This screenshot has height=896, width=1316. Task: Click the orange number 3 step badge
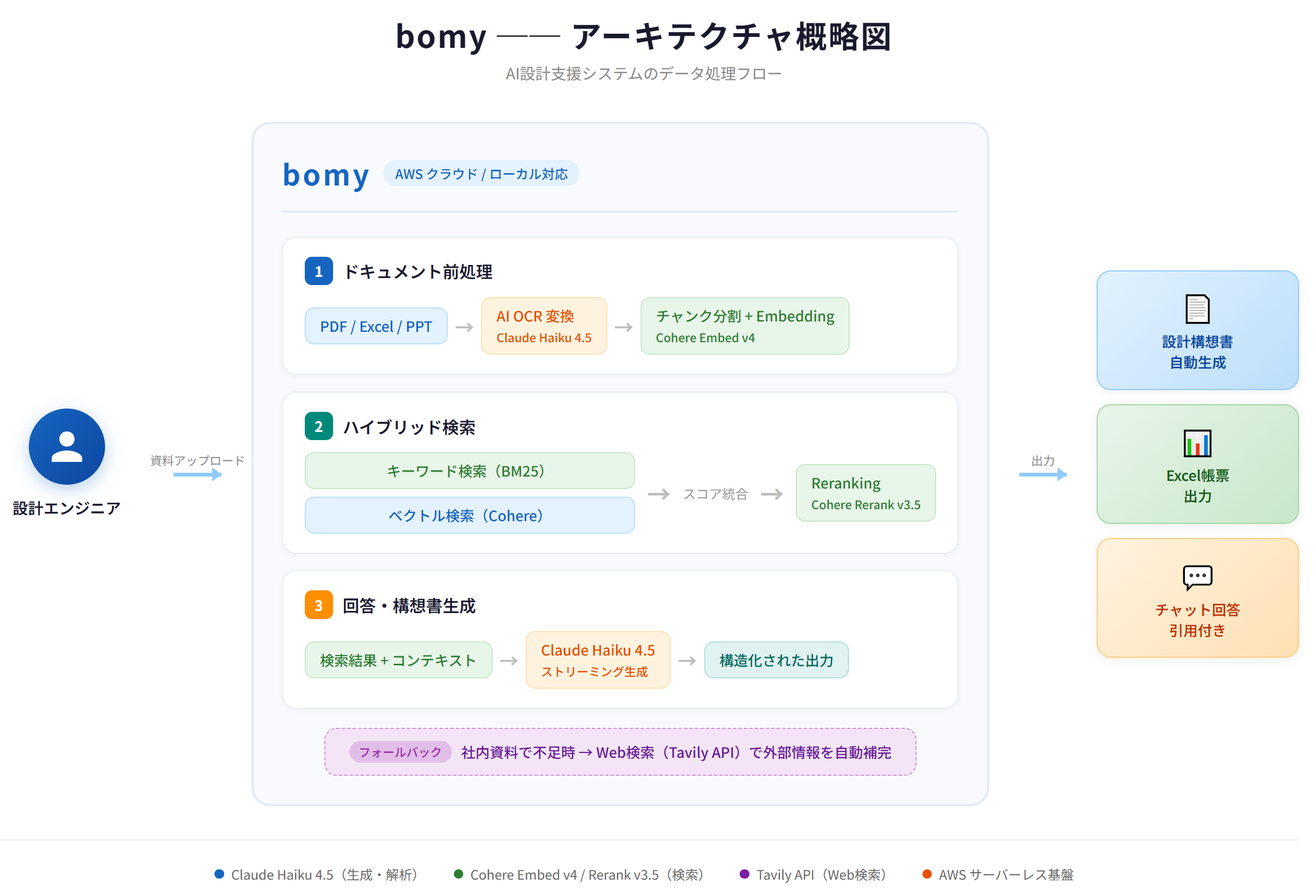point(318,605)
